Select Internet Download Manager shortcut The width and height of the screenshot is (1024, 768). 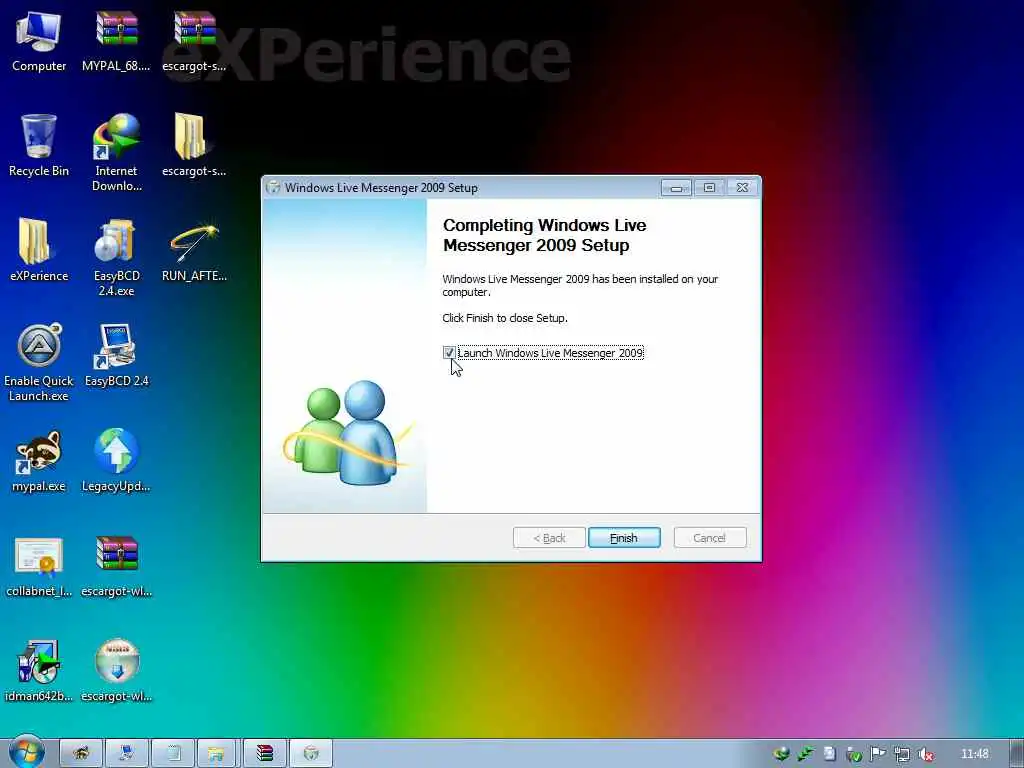[116, 152]
